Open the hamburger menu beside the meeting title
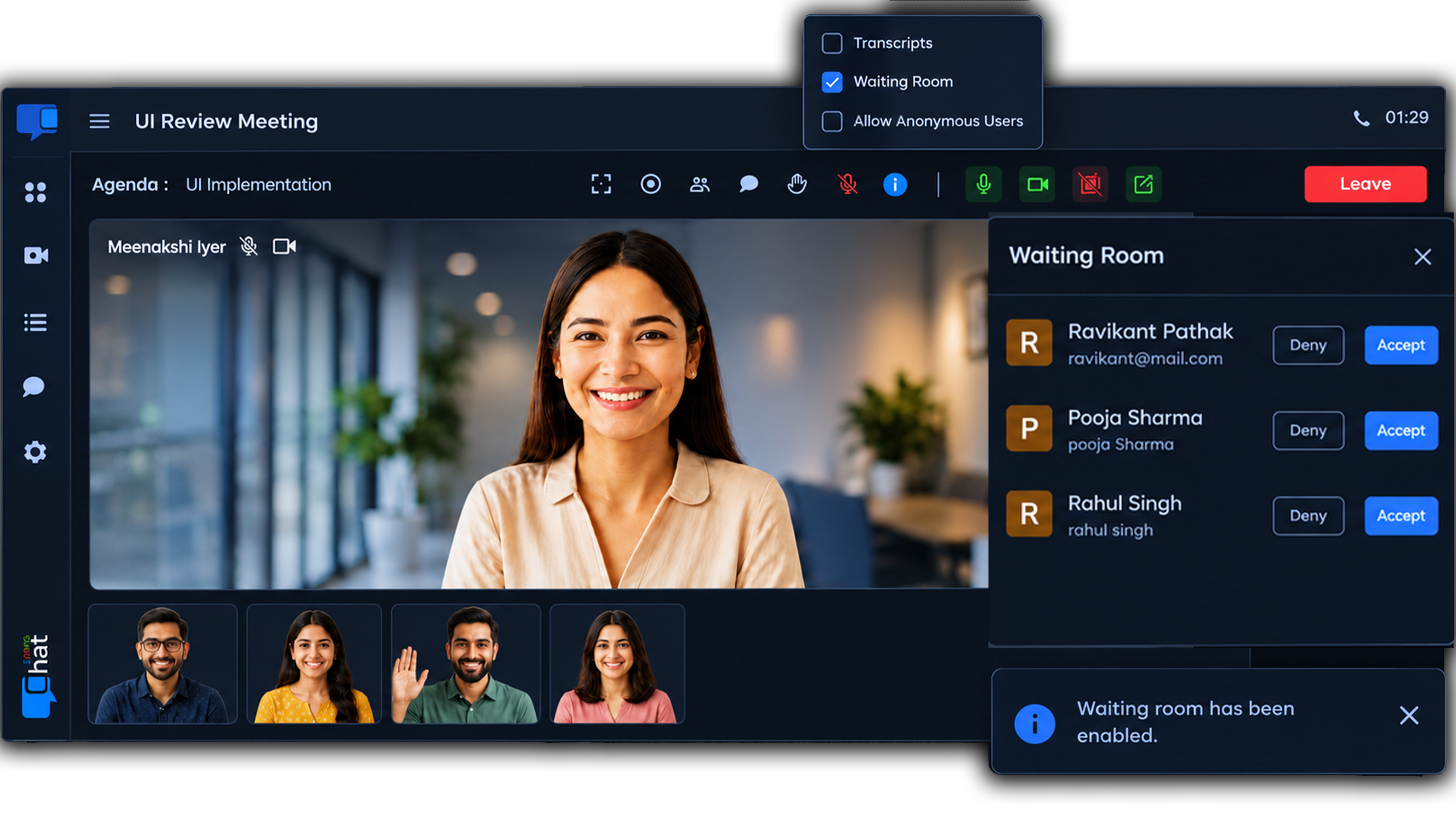Screen dimensions: 1456x819 pyautogui.click(x=100, y=121)
